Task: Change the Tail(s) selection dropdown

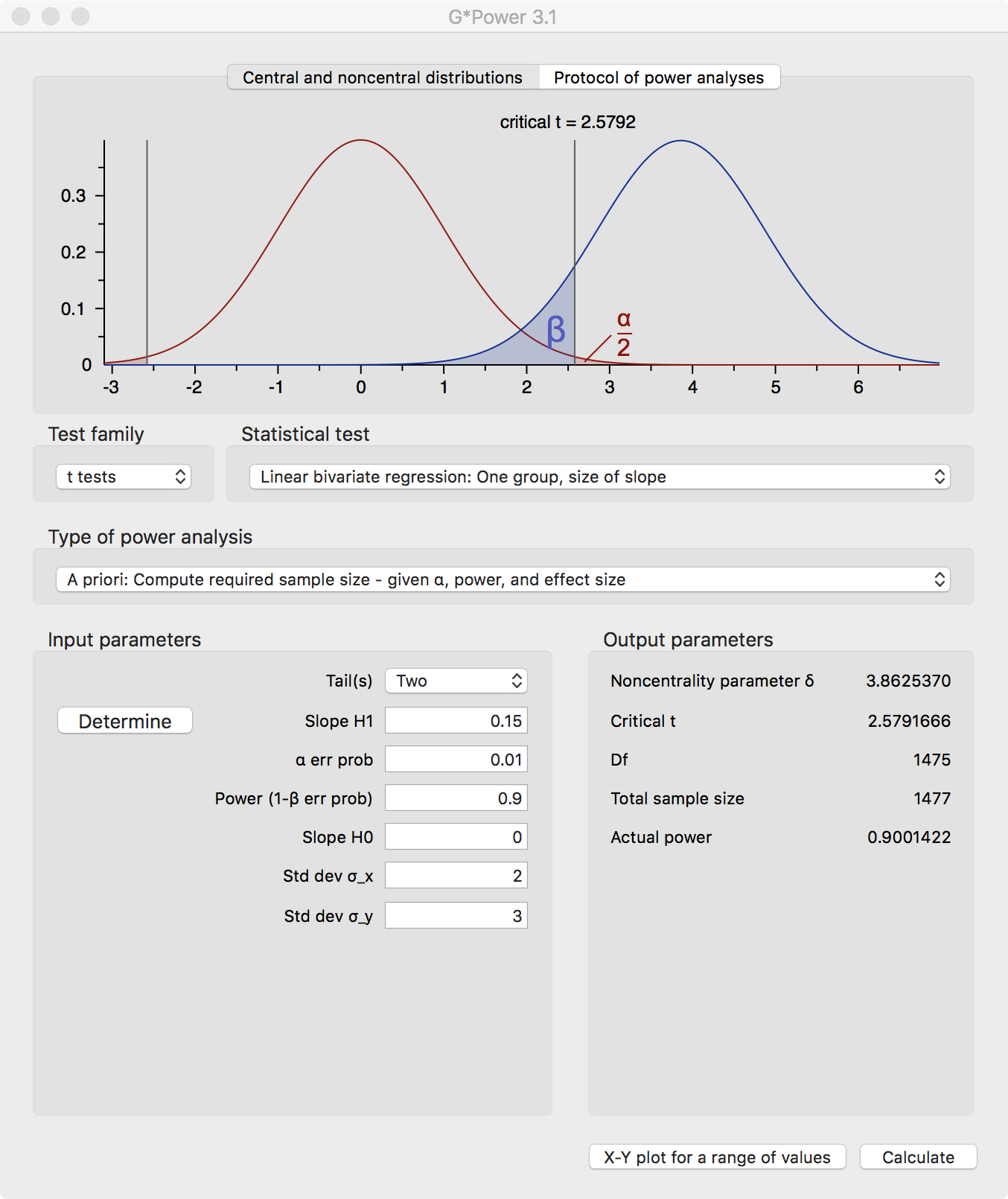Action: pos(456,681)
